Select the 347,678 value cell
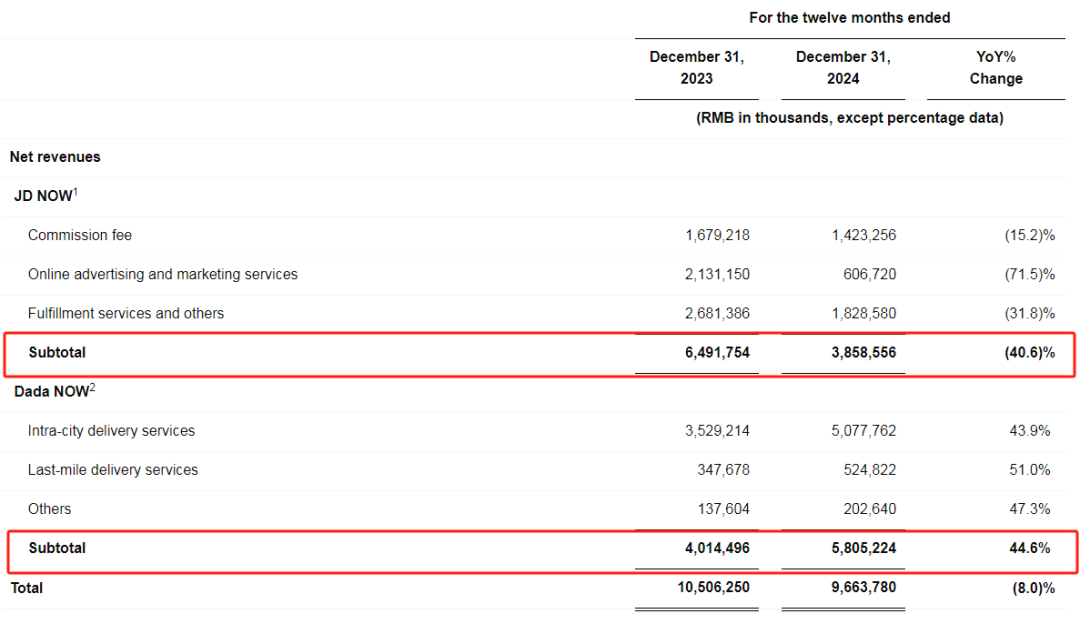This screenshot has width=1080, height=624. (x=723, y=470)
